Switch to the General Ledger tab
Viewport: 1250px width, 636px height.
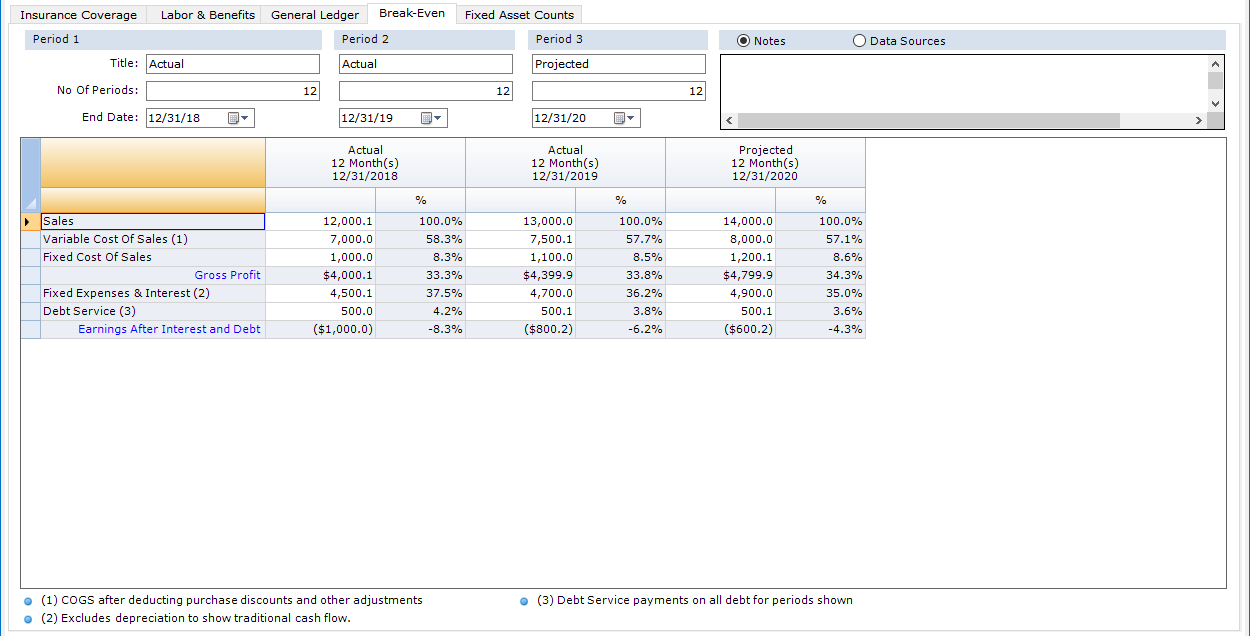tap(314, 15)
